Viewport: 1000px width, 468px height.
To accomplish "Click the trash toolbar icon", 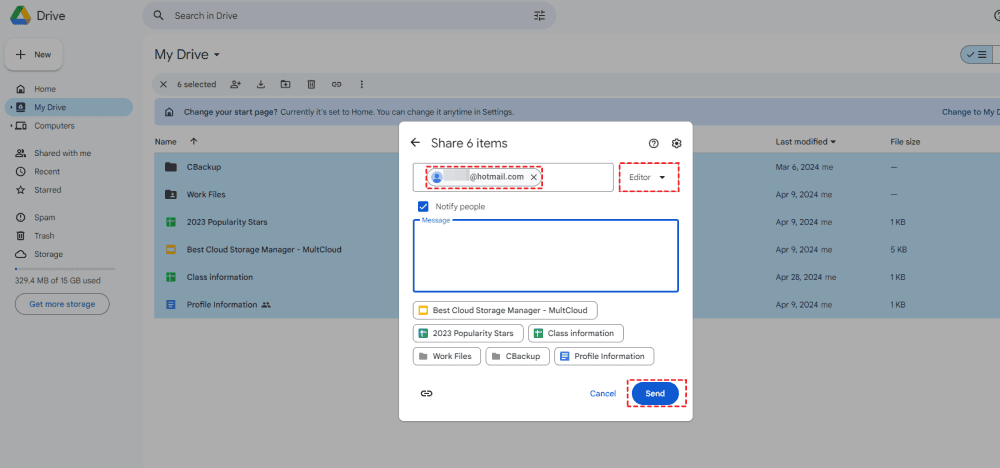I will pos(311,84).
